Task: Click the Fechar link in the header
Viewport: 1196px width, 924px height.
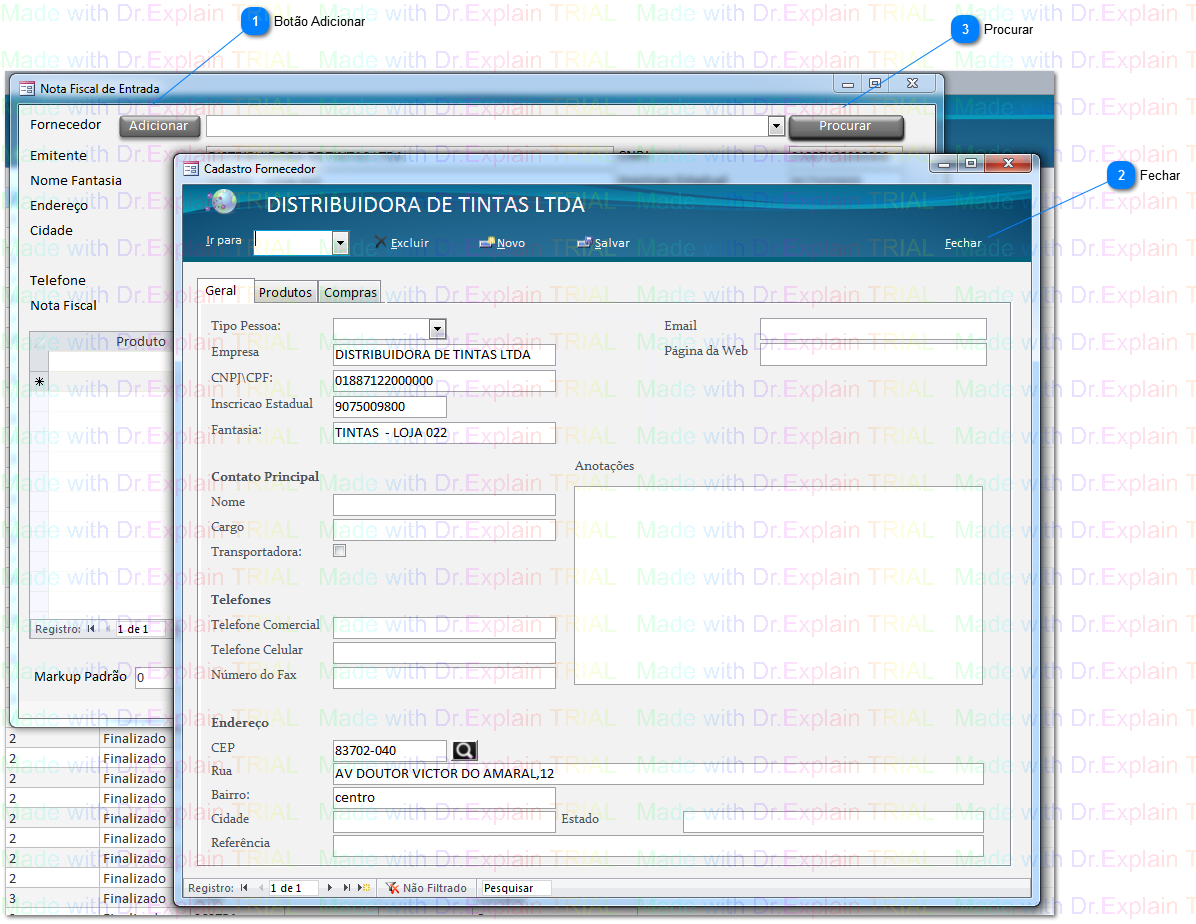Action: coord(963,243)
